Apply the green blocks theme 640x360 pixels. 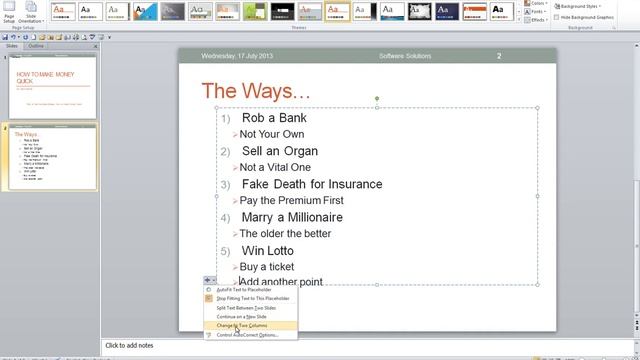255,11
